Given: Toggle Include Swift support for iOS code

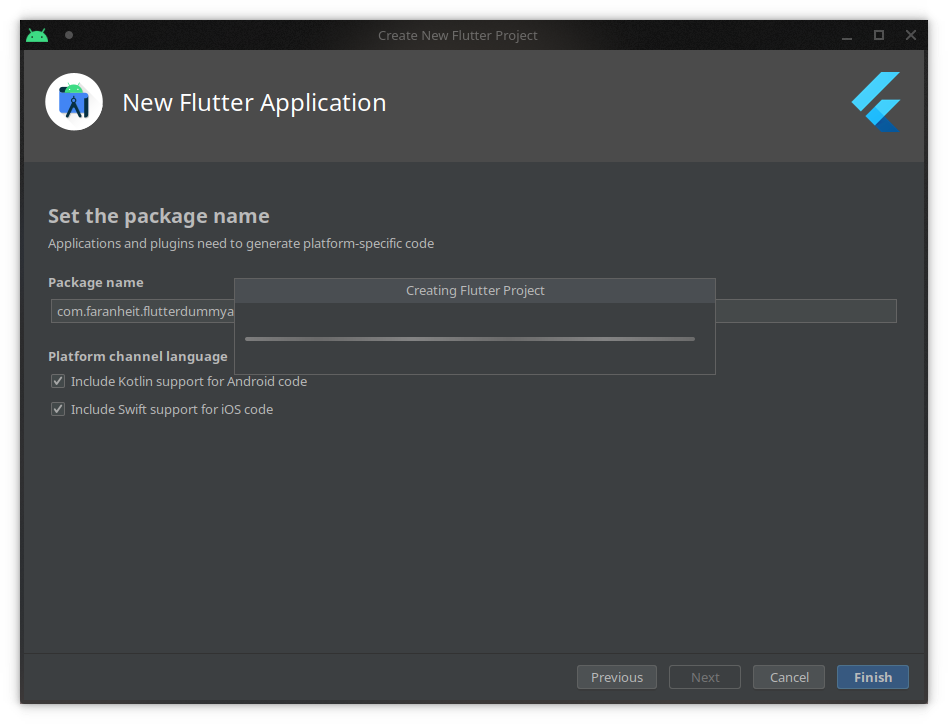Looking at the screenshot, I should coord(58,409).
